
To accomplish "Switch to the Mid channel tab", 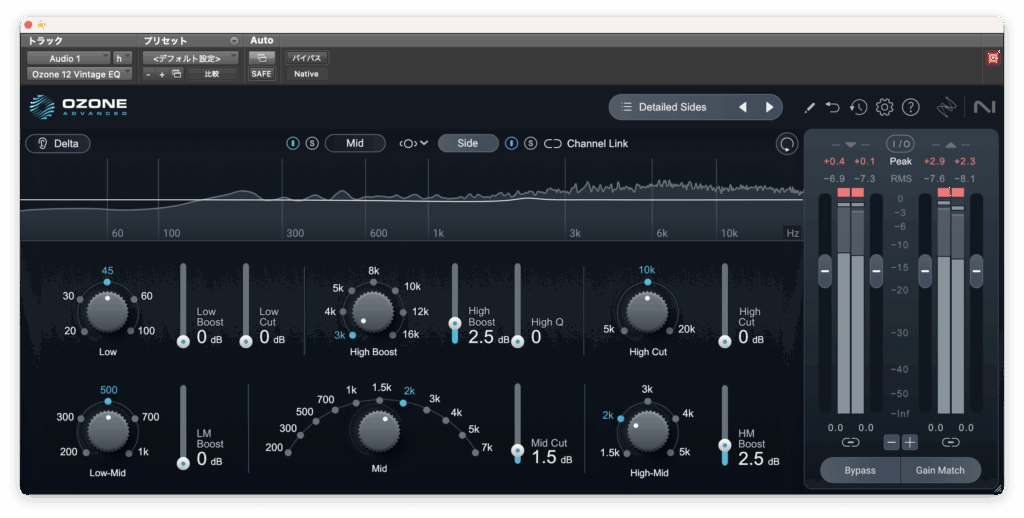I will tap(354, 144).
